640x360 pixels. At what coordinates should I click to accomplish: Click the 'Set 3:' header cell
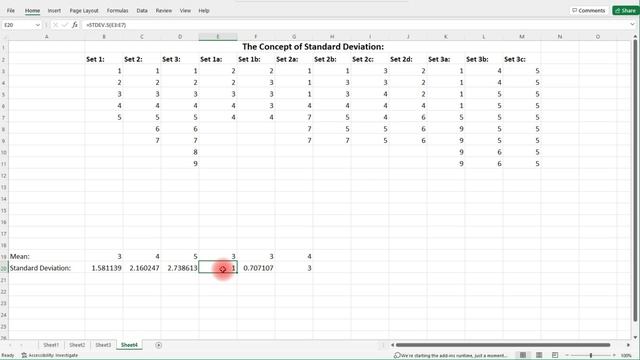click(180, 59)
